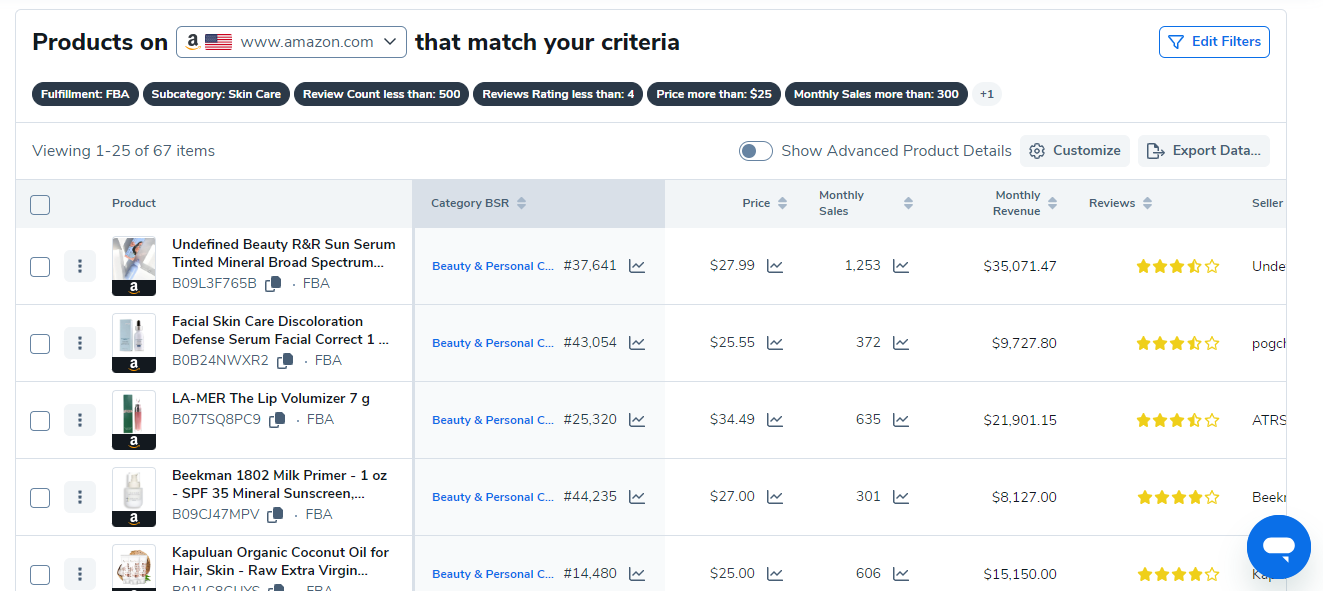Click the Fulfillment: FBA filter chip
This screenshot has height=591, width=1323.
tap(85, 94)
